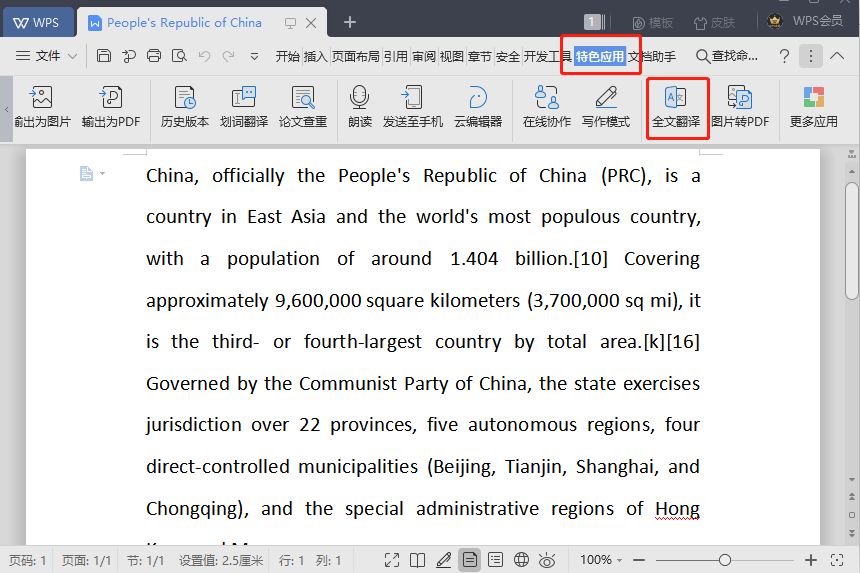Click the 模板 template icon in title bar
This screenshot has width=860, height=573.
[638, 23]
